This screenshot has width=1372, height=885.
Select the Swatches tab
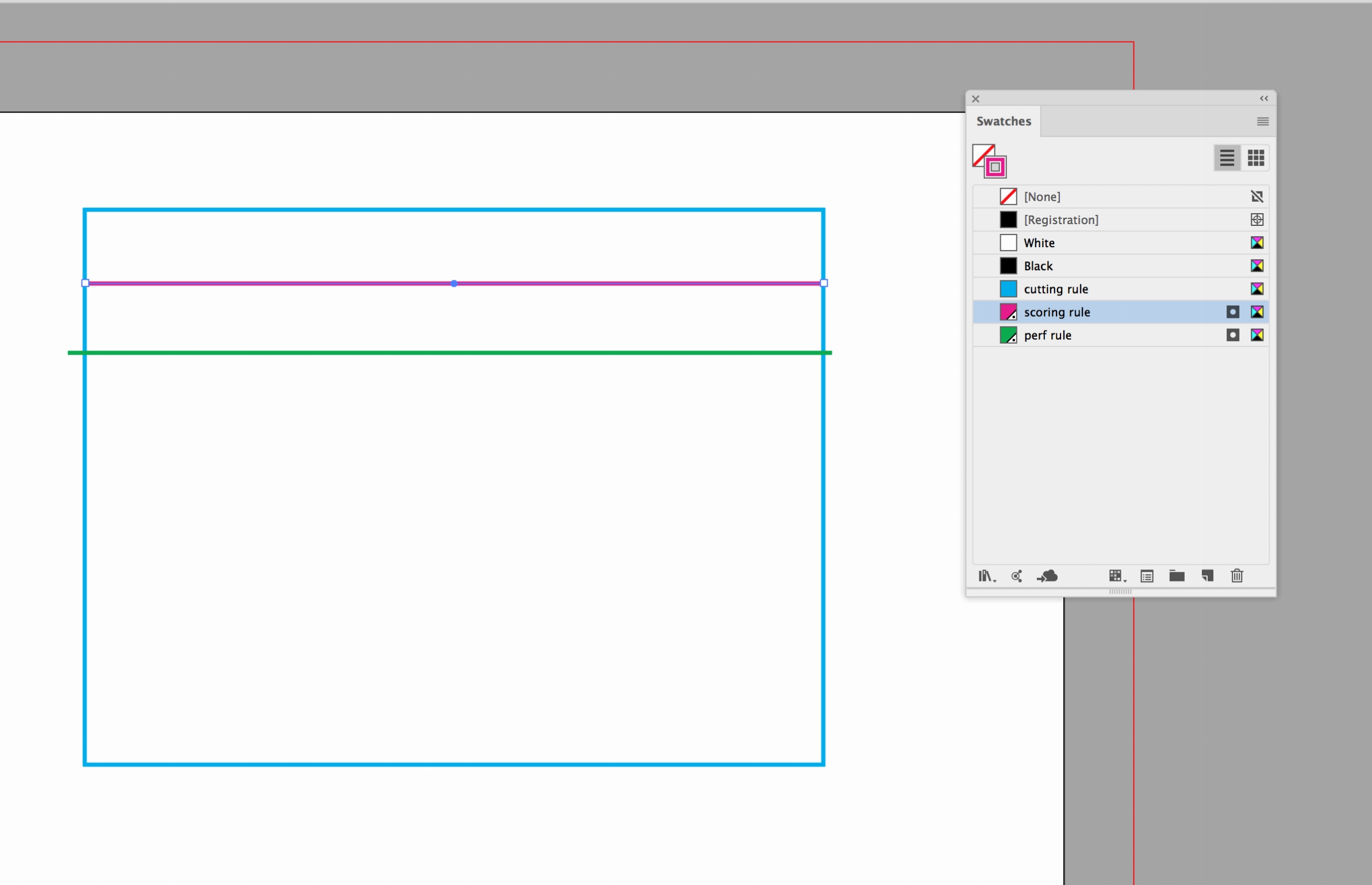pyautogui.click(x=1004, y=121)
